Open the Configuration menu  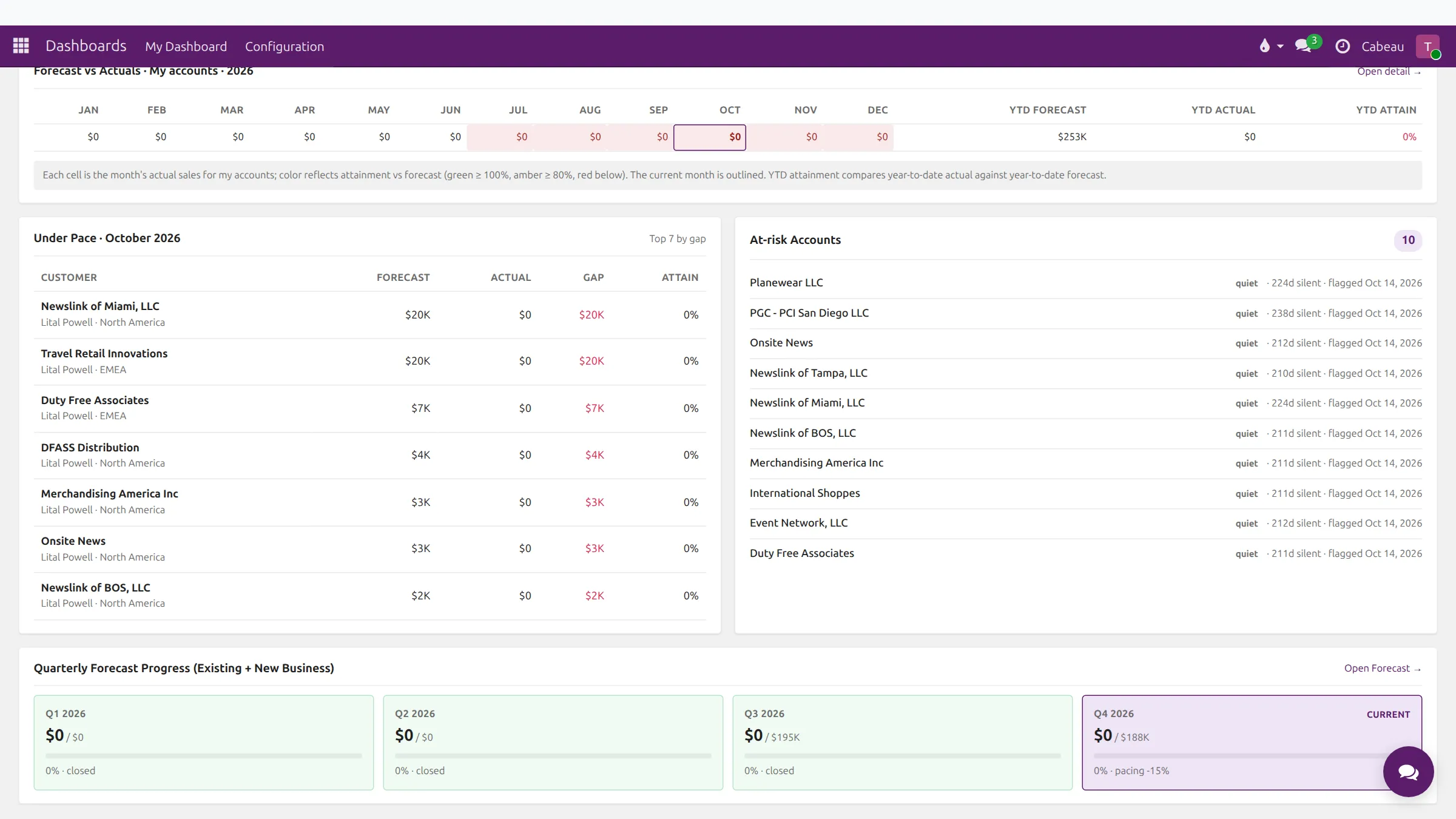285,47
